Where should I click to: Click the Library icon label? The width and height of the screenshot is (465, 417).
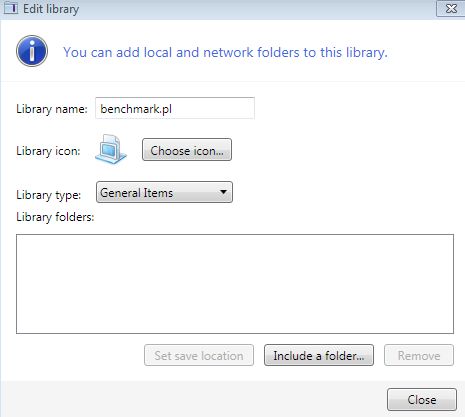(x=48, y=151)
